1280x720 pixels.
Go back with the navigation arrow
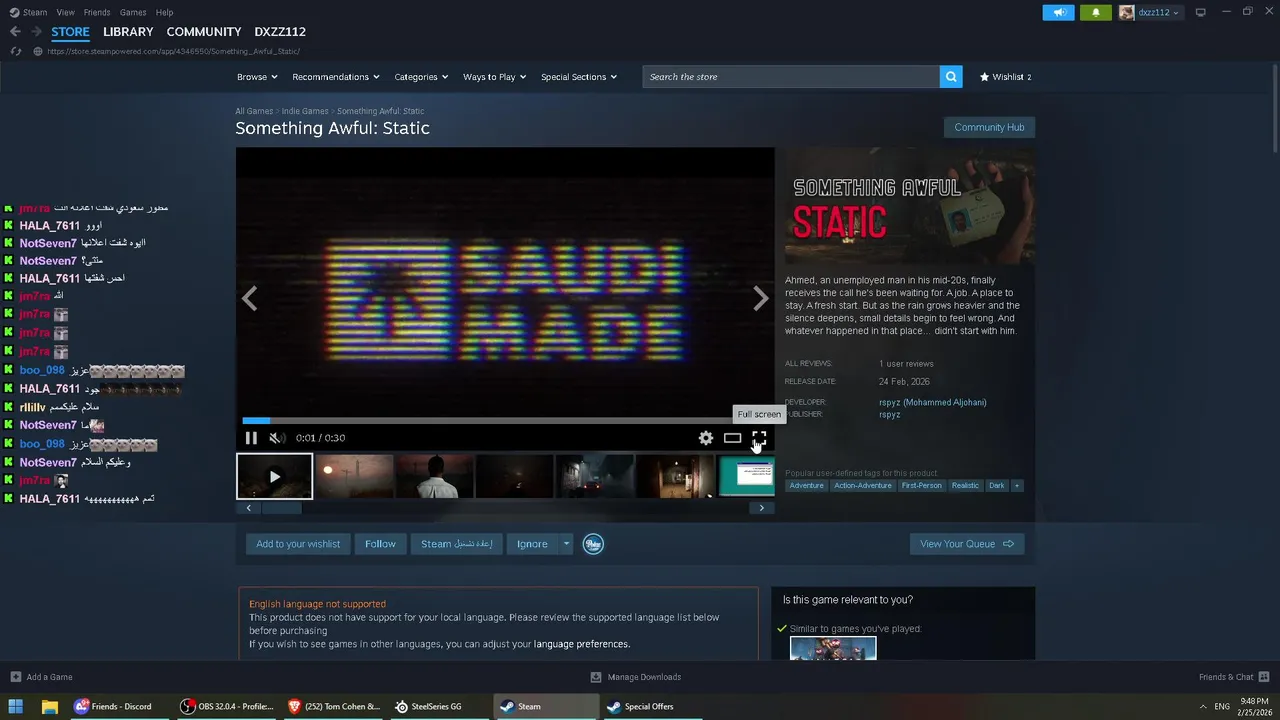15,32
